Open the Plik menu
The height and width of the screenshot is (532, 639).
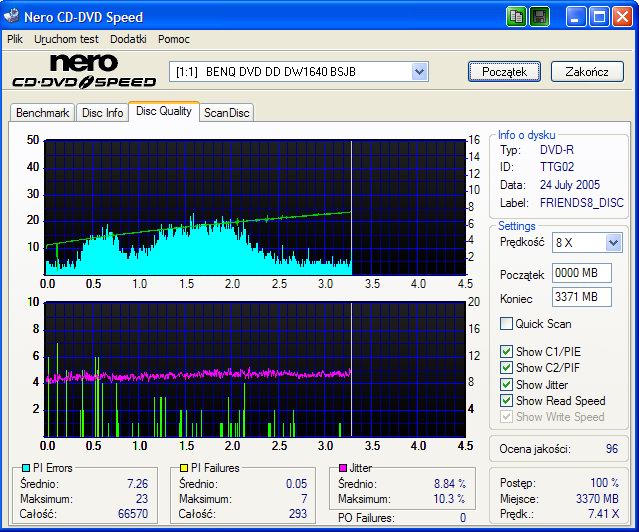(15, 39)
